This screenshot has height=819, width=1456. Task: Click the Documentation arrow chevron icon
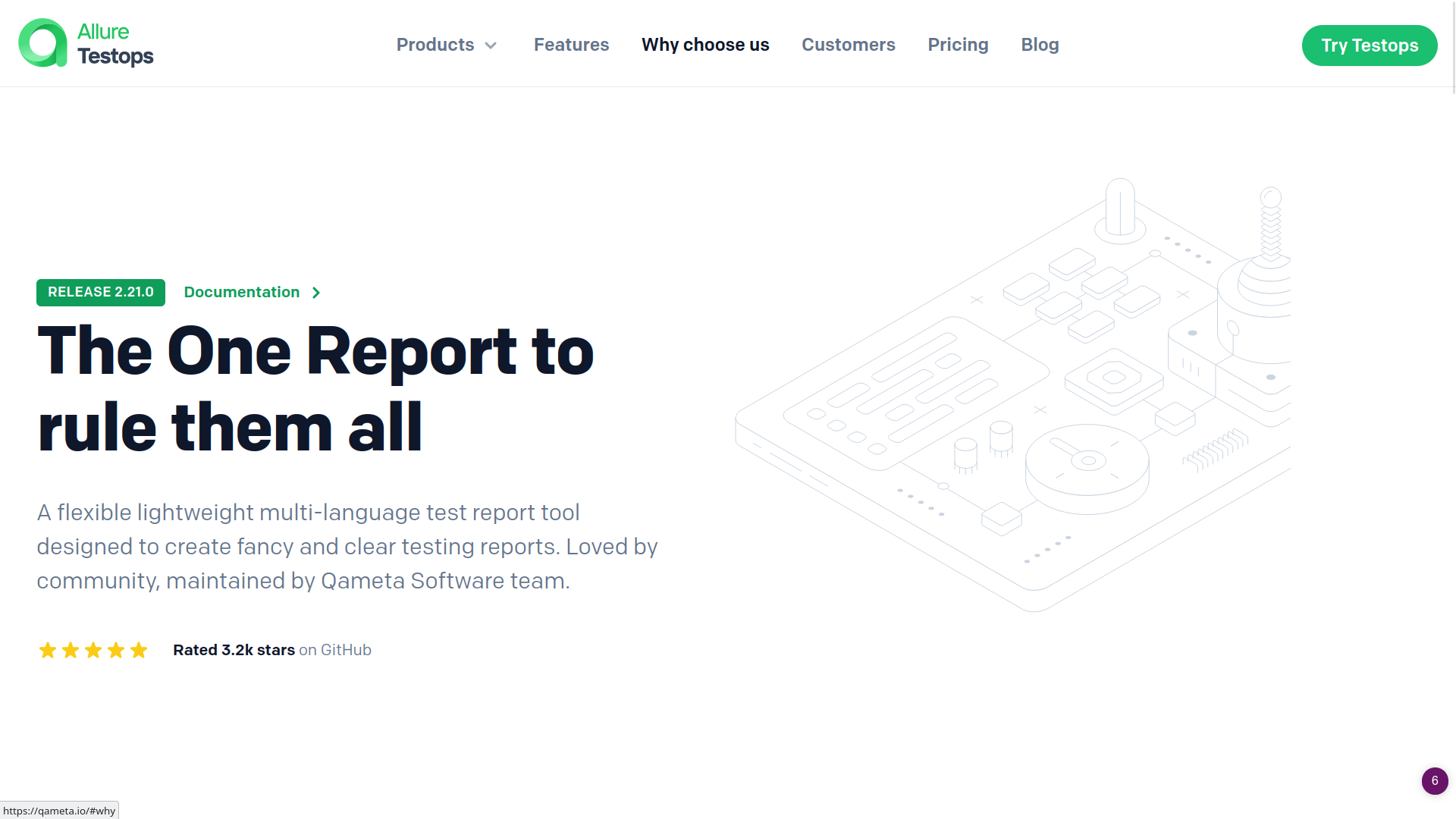[318, 292]
